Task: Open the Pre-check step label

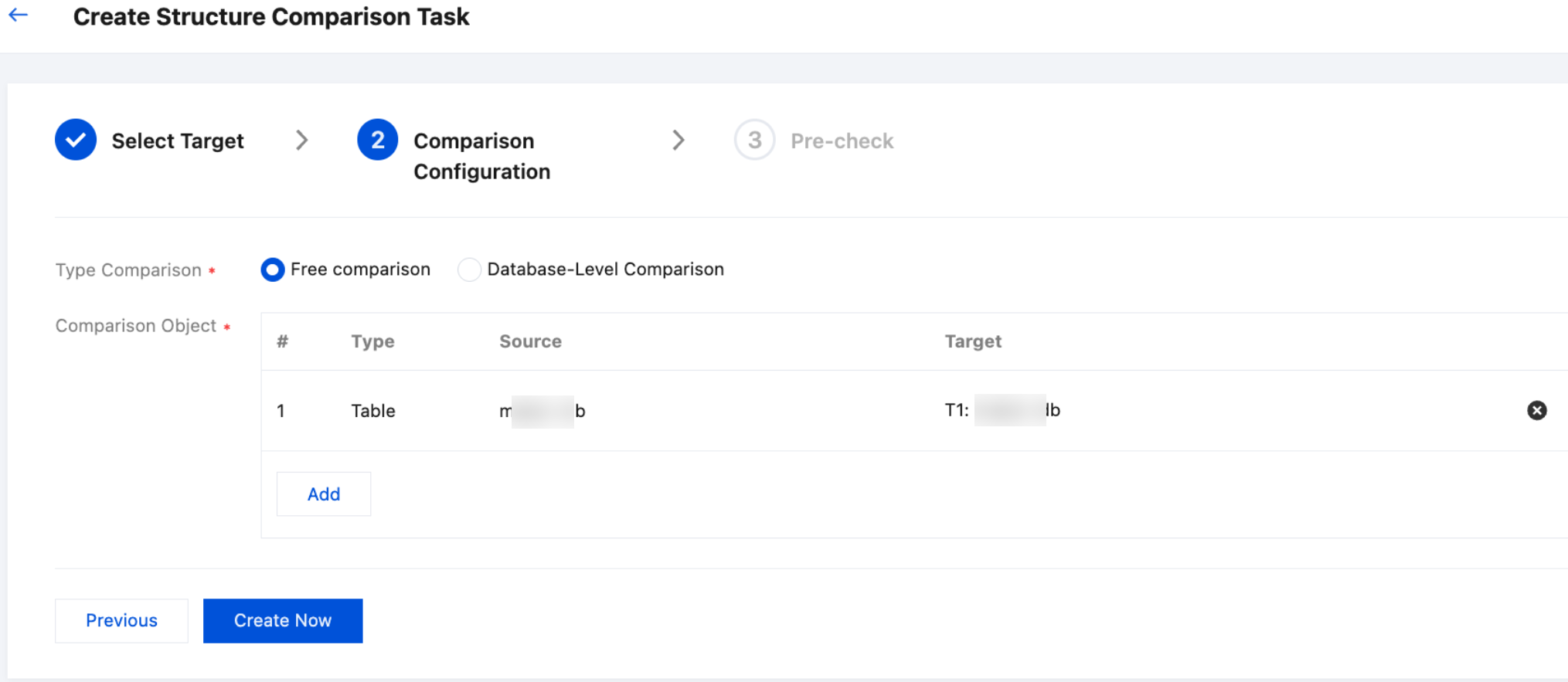Action: point(842,141)
